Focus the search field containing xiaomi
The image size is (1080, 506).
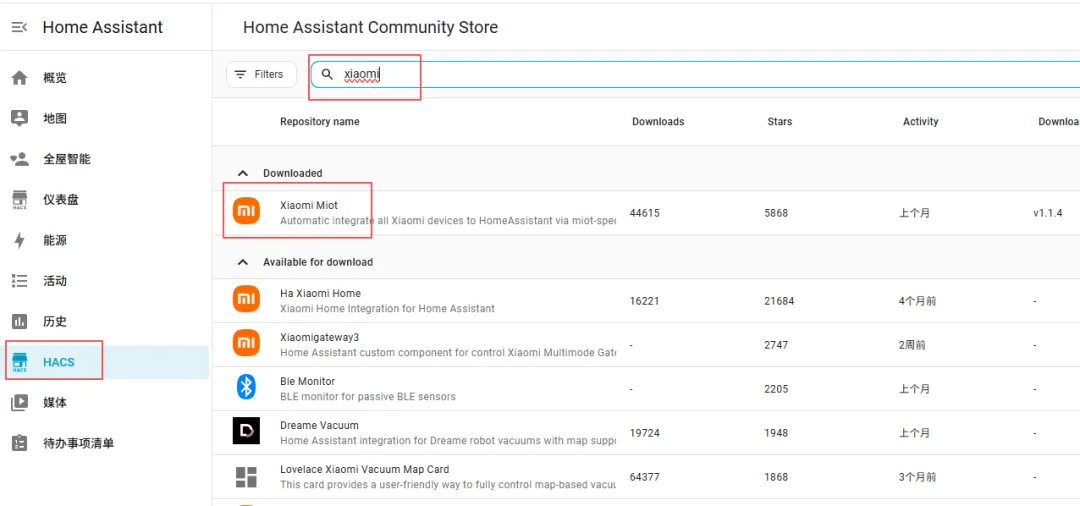[694, 74]
